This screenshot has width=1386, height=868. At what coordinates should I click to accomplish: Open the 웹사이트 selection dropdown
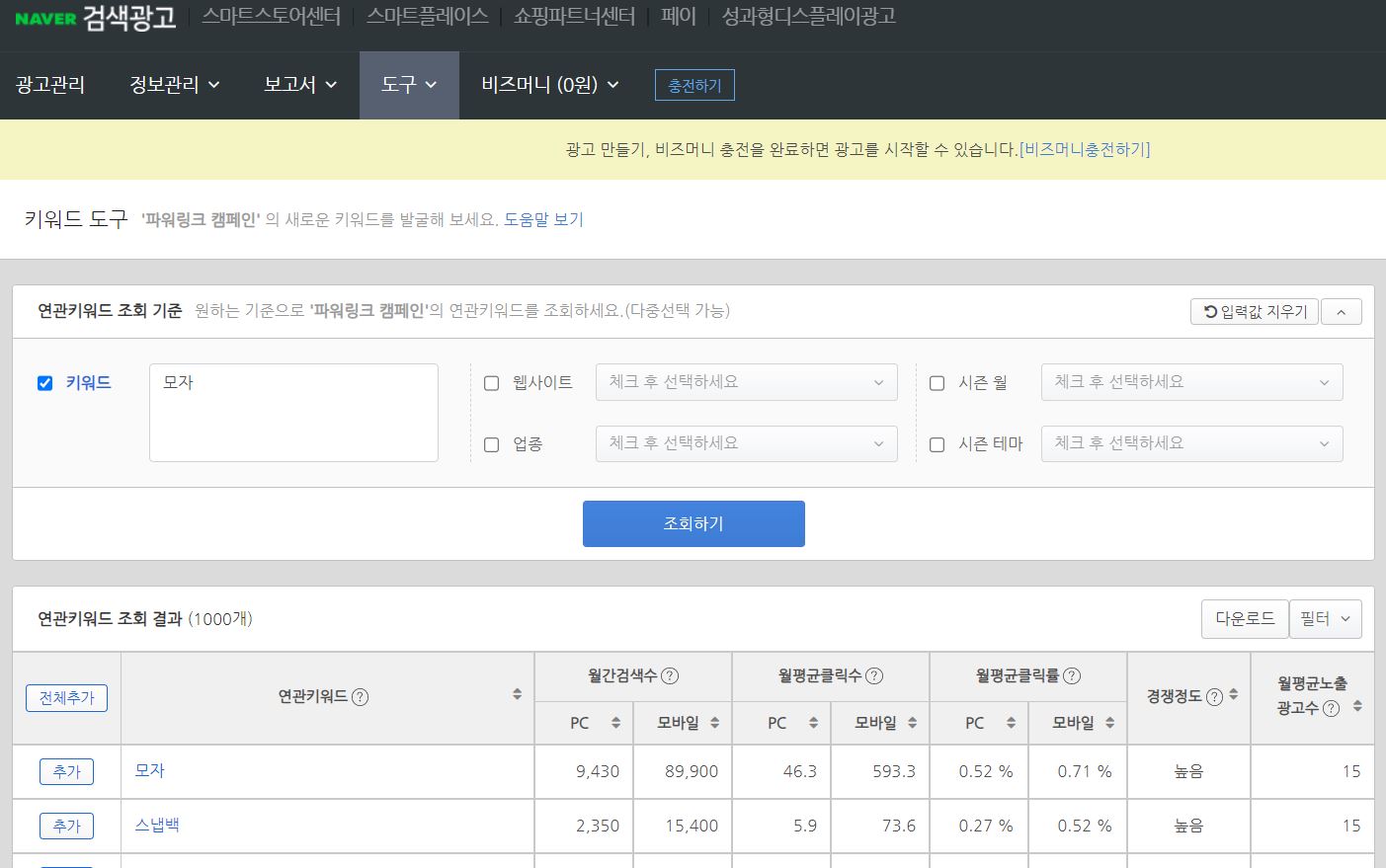(746, 382)
